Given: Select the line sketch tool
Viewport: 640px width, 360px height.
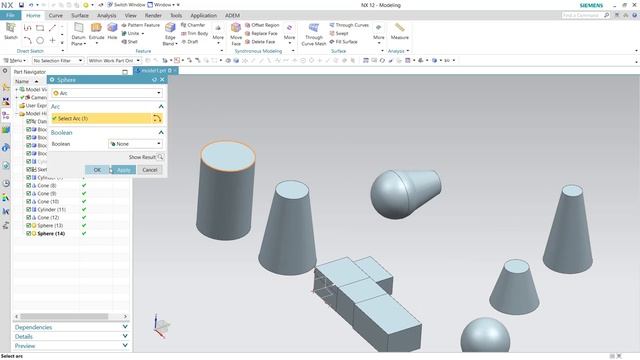Looking at the screenshot, I should (x=52, y=28).
